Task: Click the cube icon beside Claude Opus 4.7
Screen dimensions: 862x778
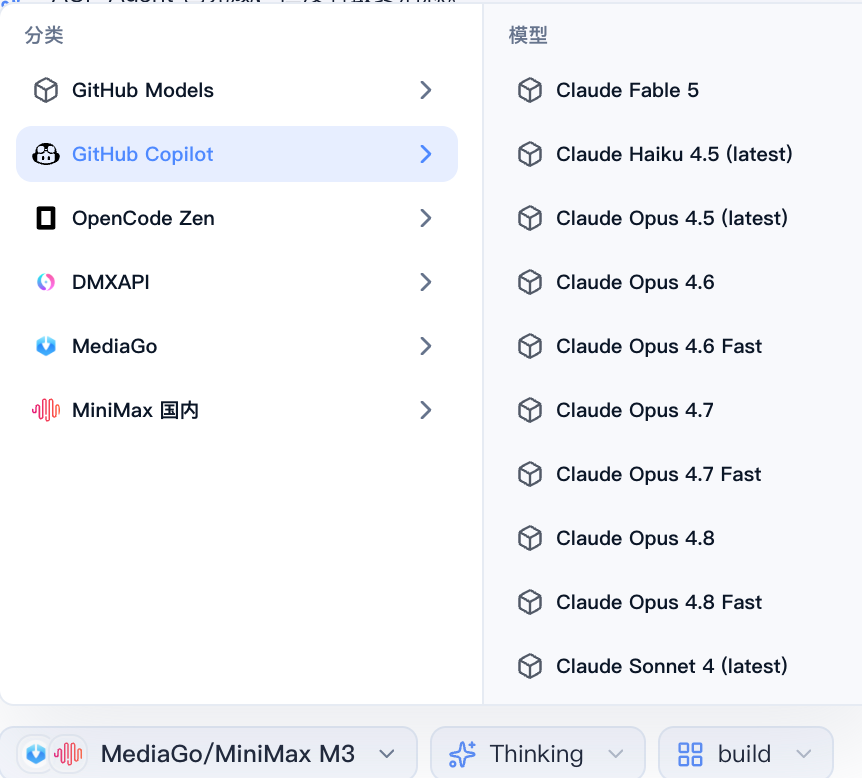Action: pos(530,410)
